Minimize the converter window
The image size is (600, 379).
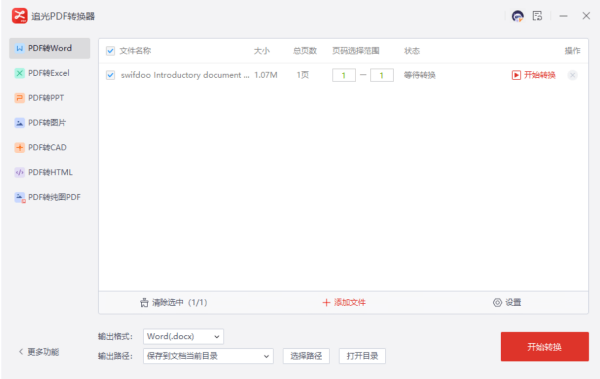pos(563,16)
